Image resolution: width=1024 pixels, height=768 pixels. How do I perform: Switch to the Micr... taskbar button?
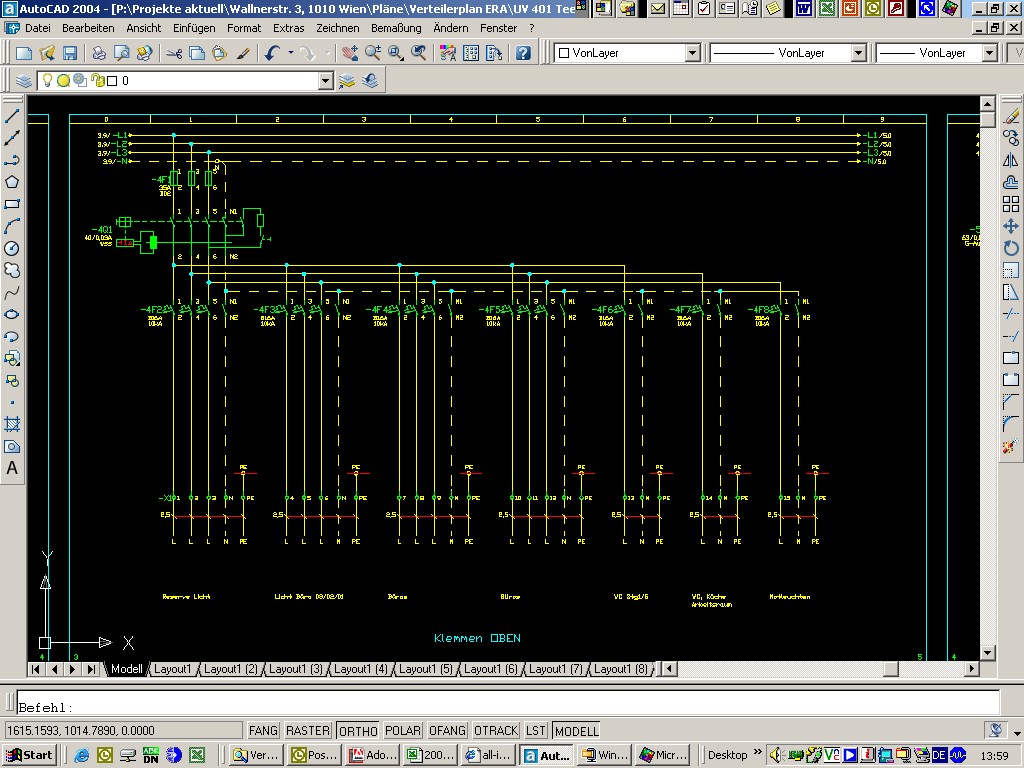click(663, 755)
